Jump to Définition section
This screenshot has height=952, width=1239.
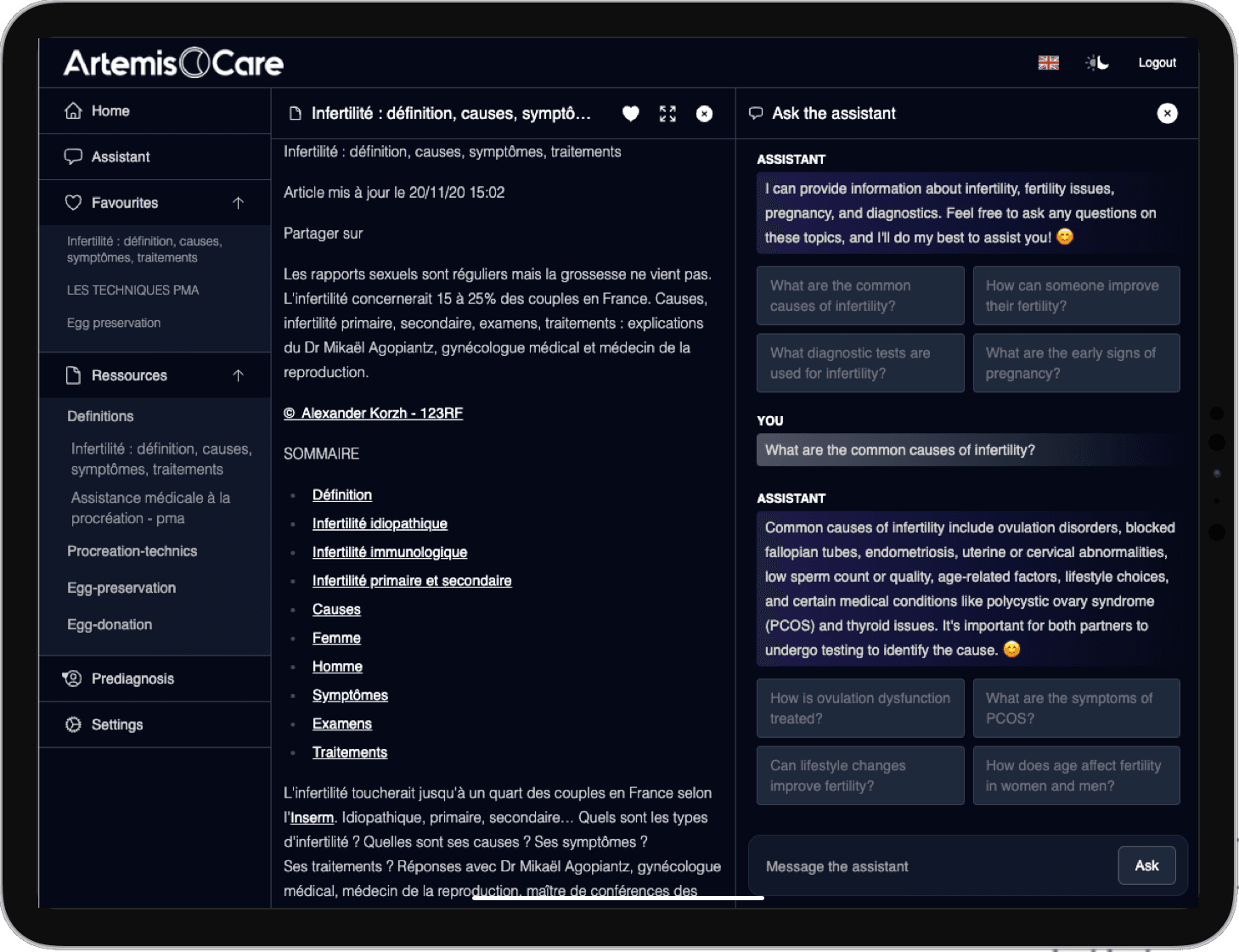click(x=342, y=495)
